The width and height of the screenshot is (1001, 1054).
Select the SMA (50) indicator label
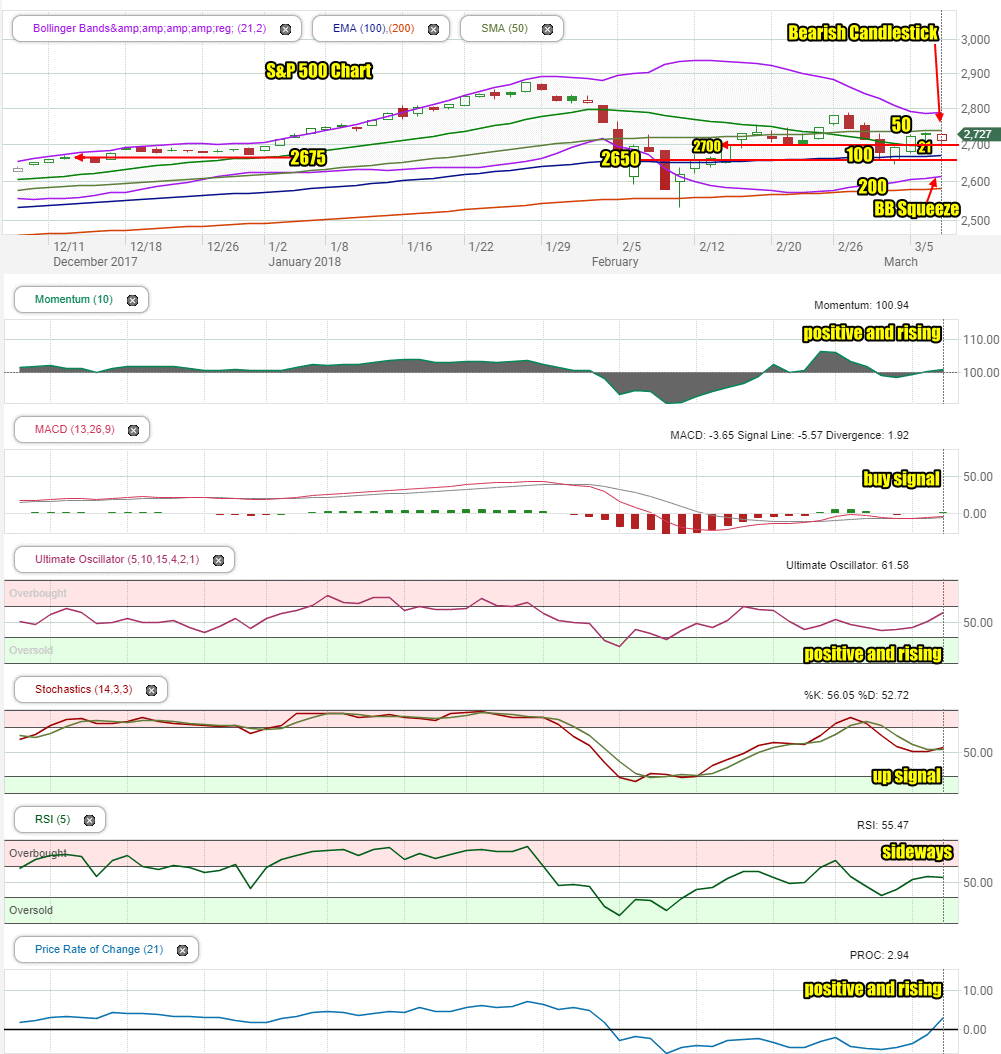[x=504, y=28]
